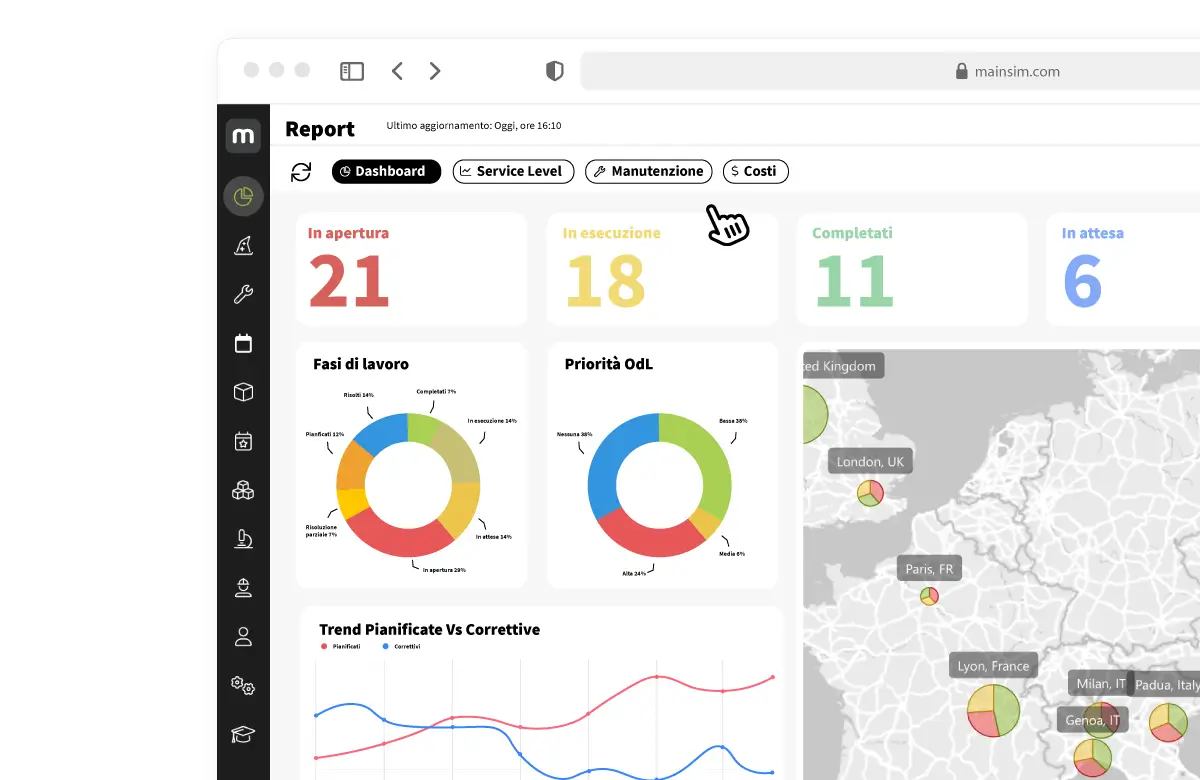The height and width of the screenshot is (780, 1200).
Task: Open the pie chart reports sidebar icon
Action: [x=243, y=196]
